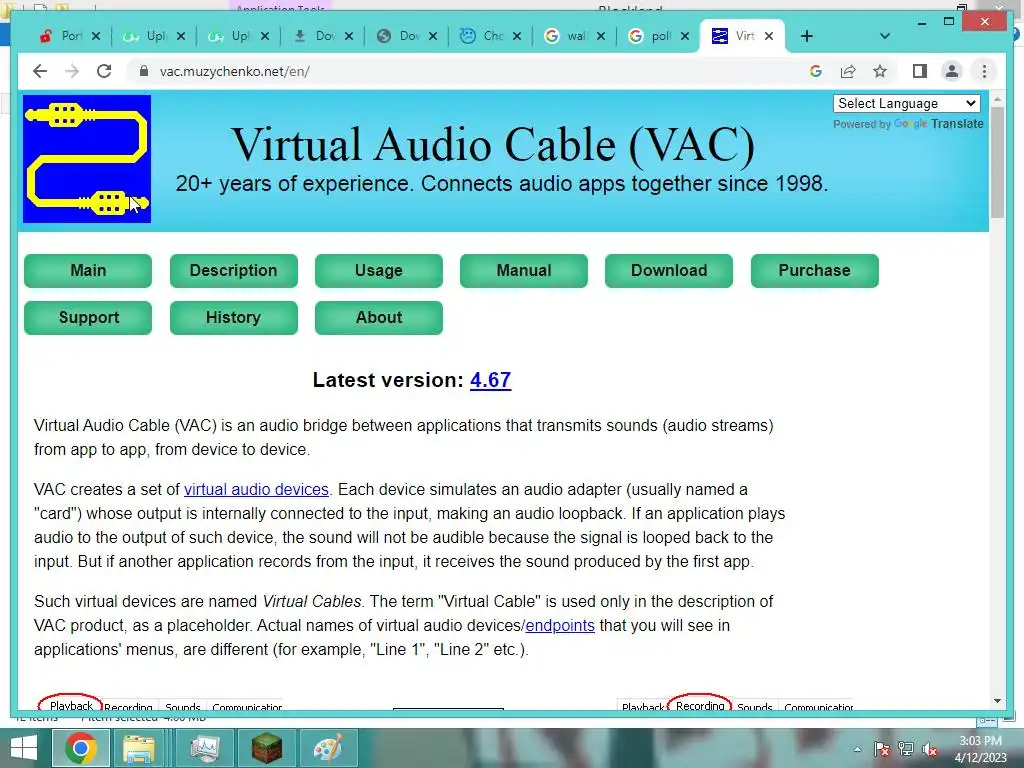1024x768 pixels.
Task: Click the Translate text under language selector
Action: tap(957, 124)
